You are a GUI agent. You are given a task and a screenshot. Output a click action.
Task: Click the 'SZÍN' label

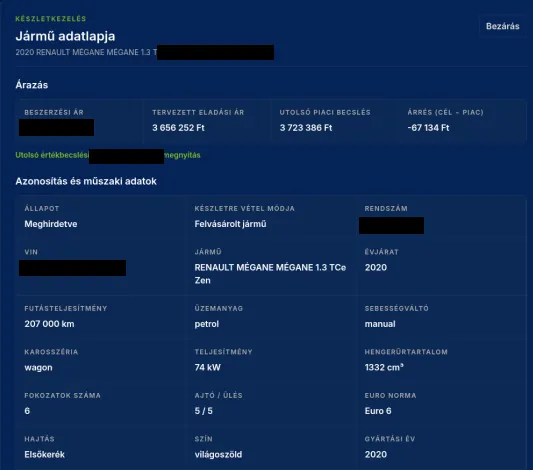tap(203, 439)
